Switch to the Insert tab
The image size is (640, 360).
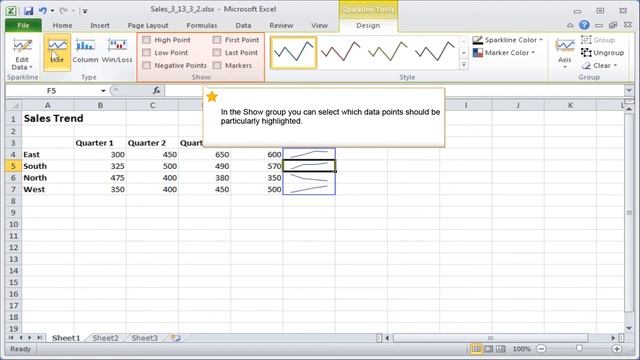[100, 25]
